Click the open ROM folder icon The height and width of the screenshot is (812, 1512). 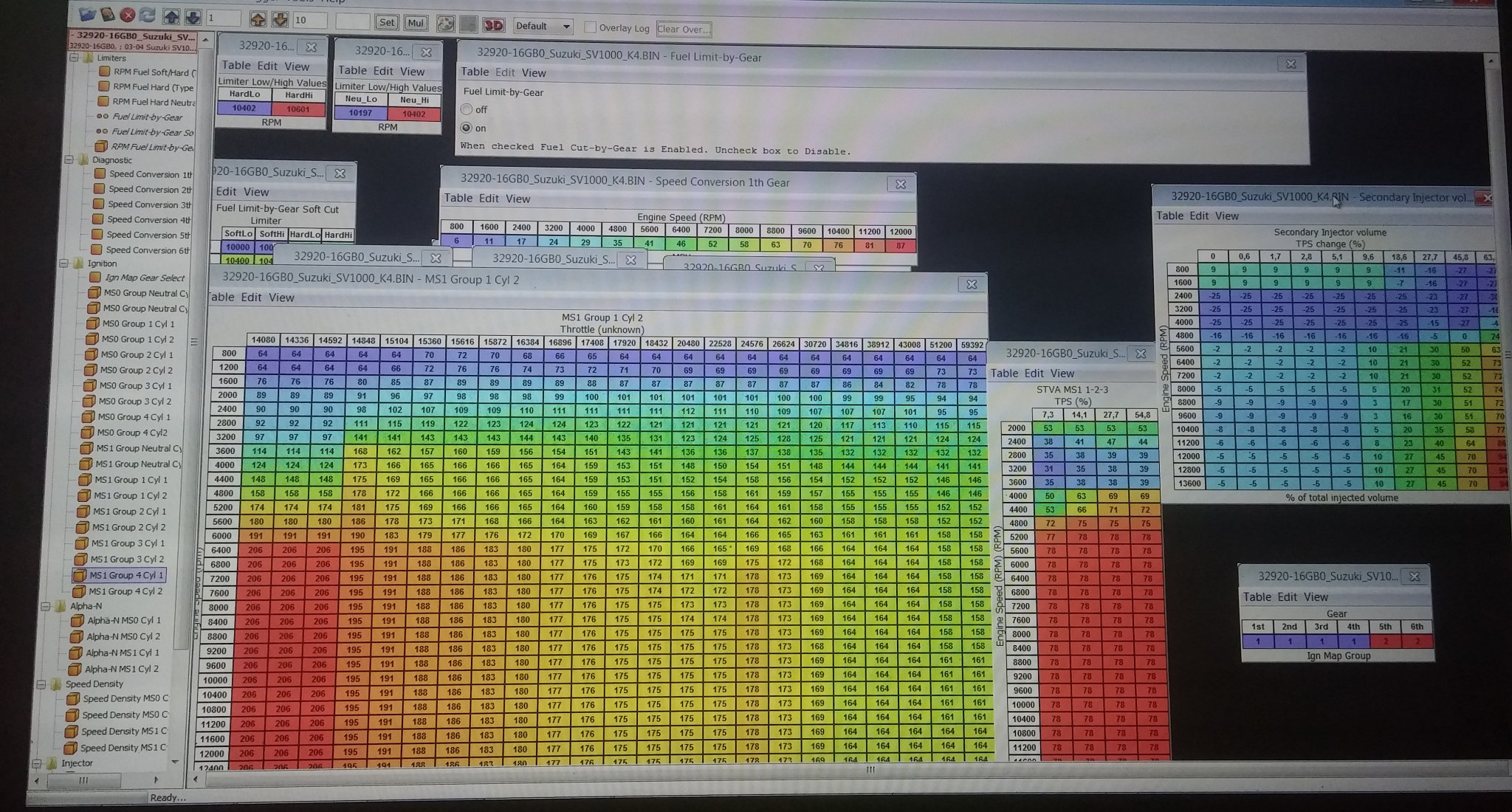87,15
